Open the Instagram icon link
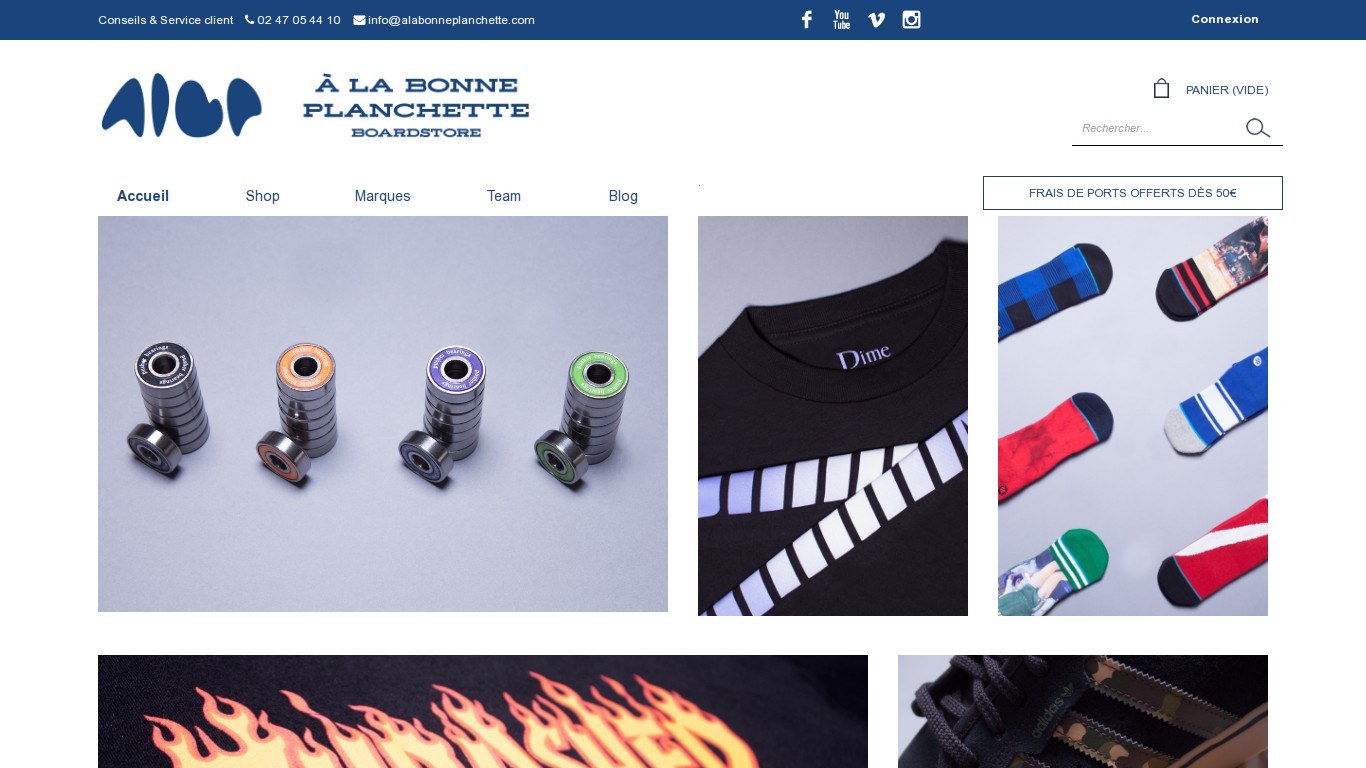The height and width of the screenshot is (768, 1366). tap(911, 20)
